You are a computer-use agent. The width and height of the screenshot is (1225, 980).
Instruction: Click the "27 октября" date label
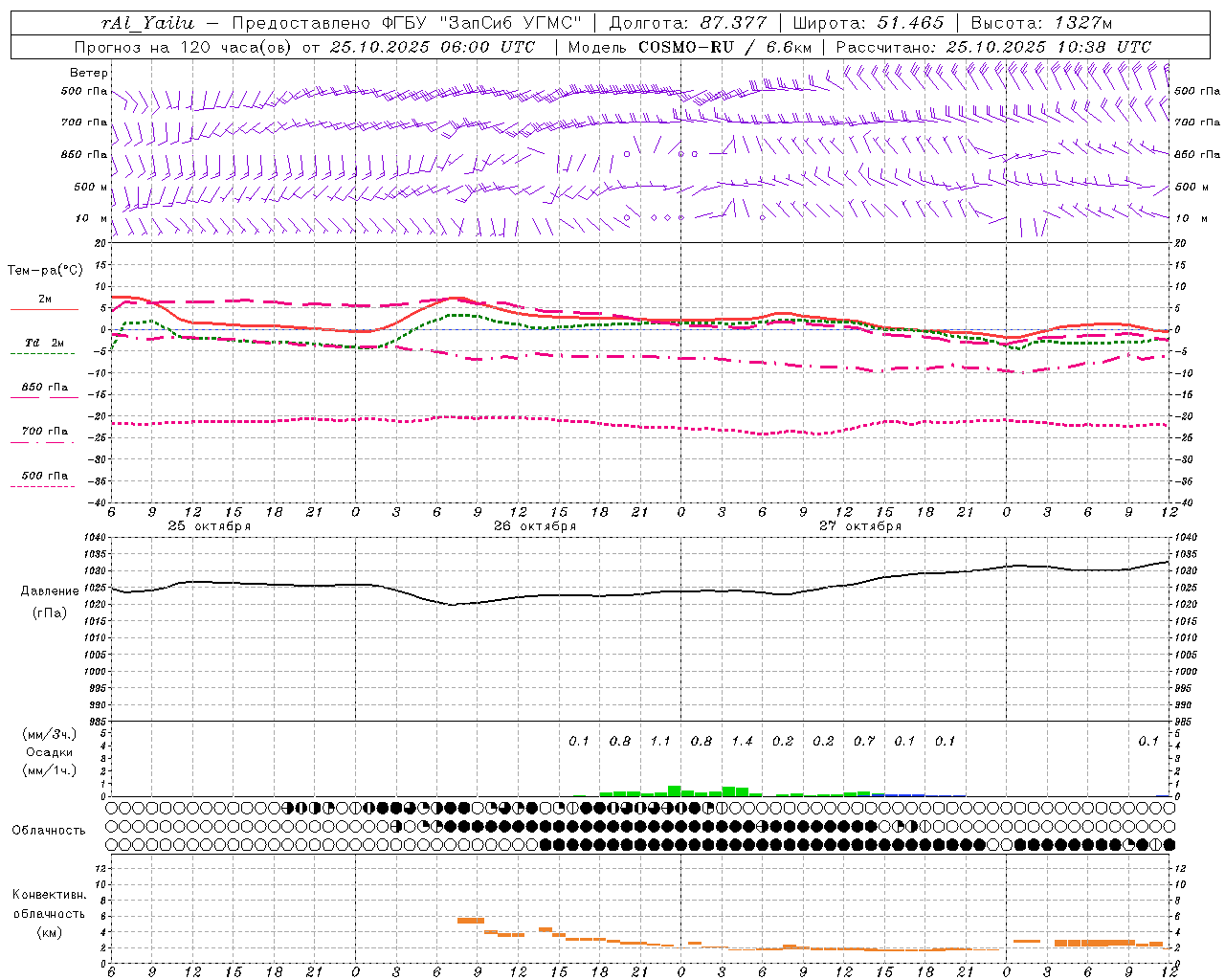click(x=860, y=526)
